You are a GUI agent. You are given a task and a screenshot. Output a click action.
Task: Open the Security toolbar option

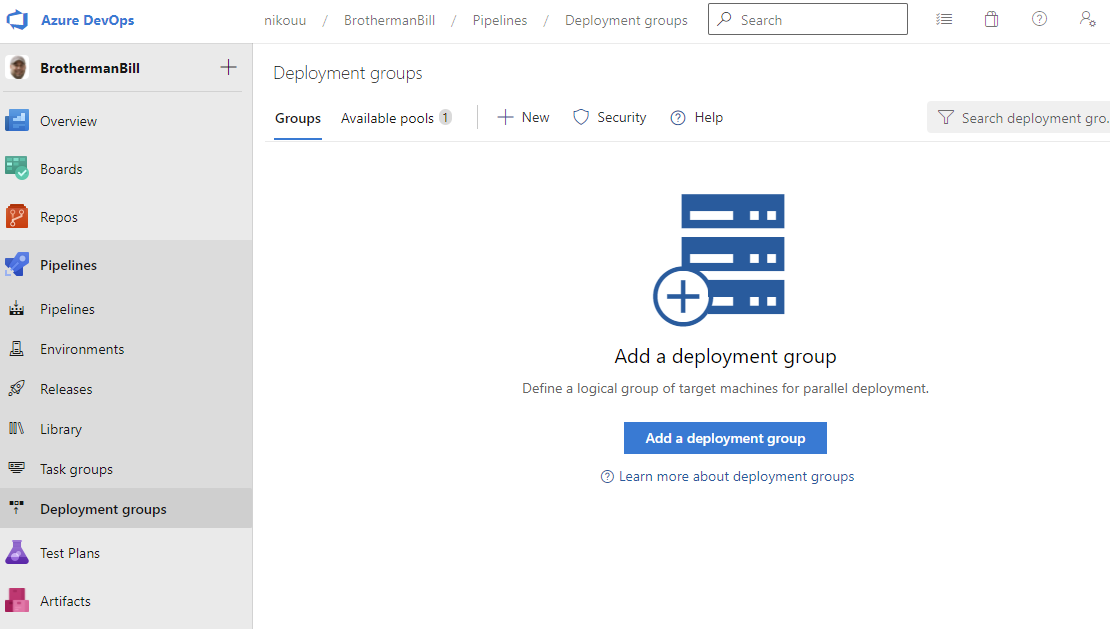tap(610, 117)
